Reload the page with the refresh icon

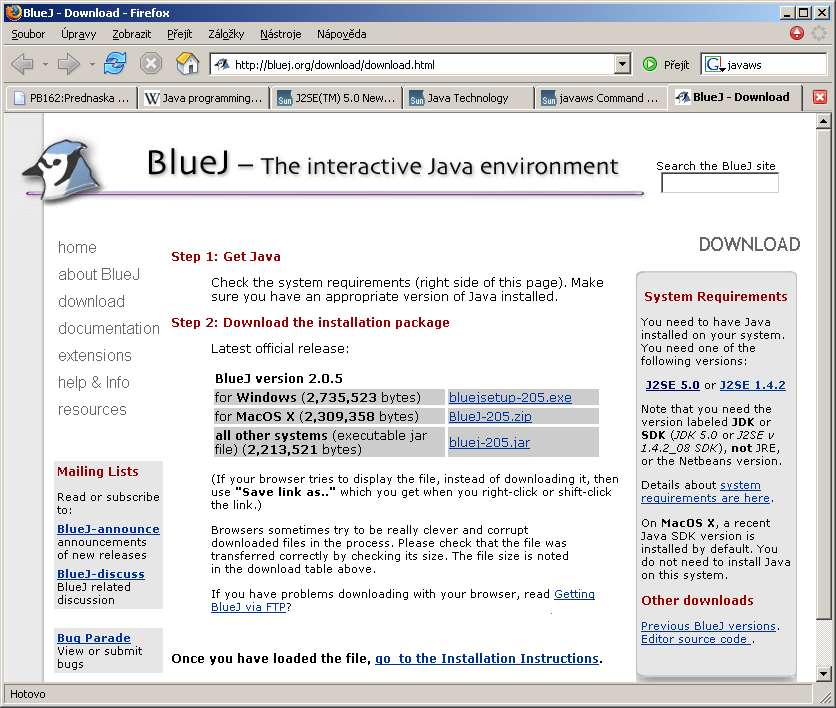click(115, 64)
